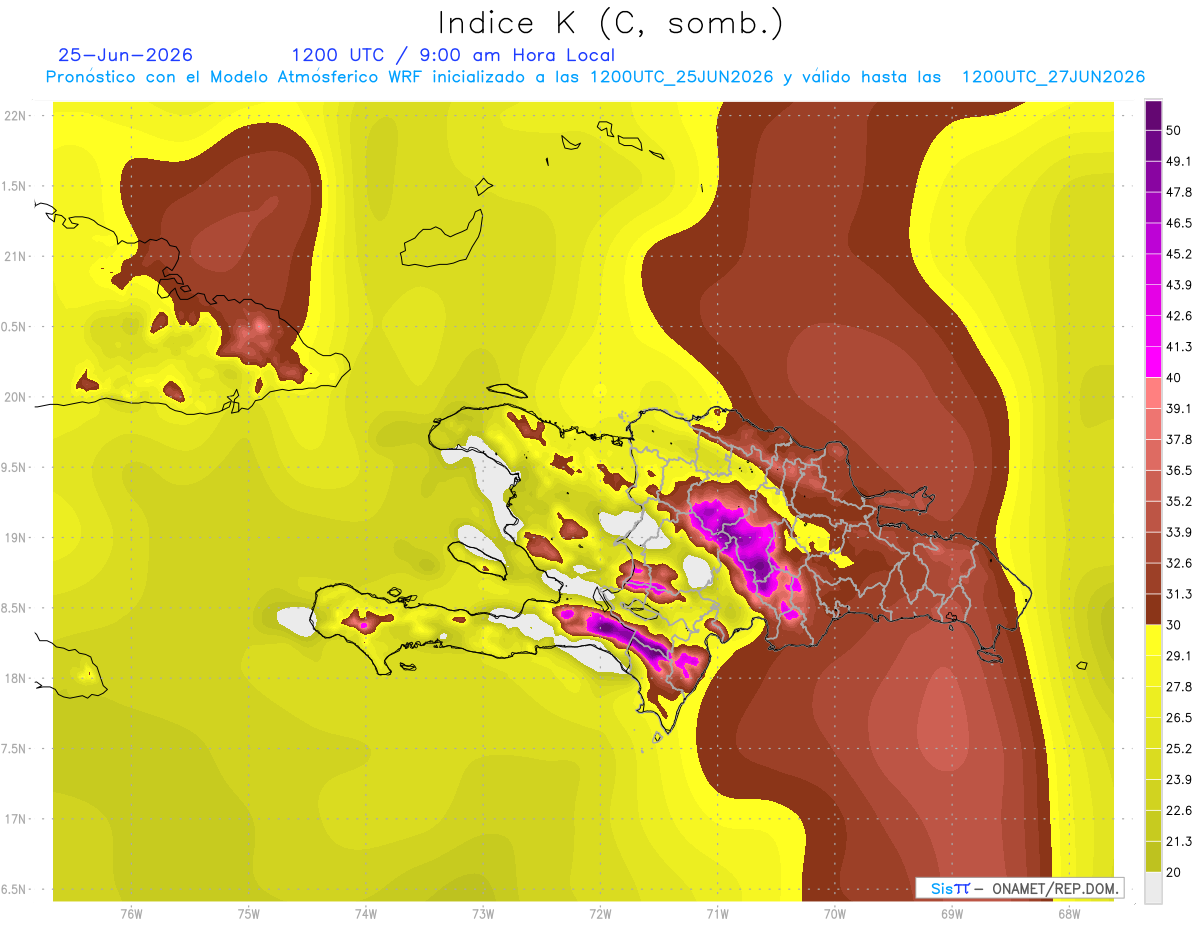
Task: Select the legend value '26.5'
Action: click(1178, 718)
